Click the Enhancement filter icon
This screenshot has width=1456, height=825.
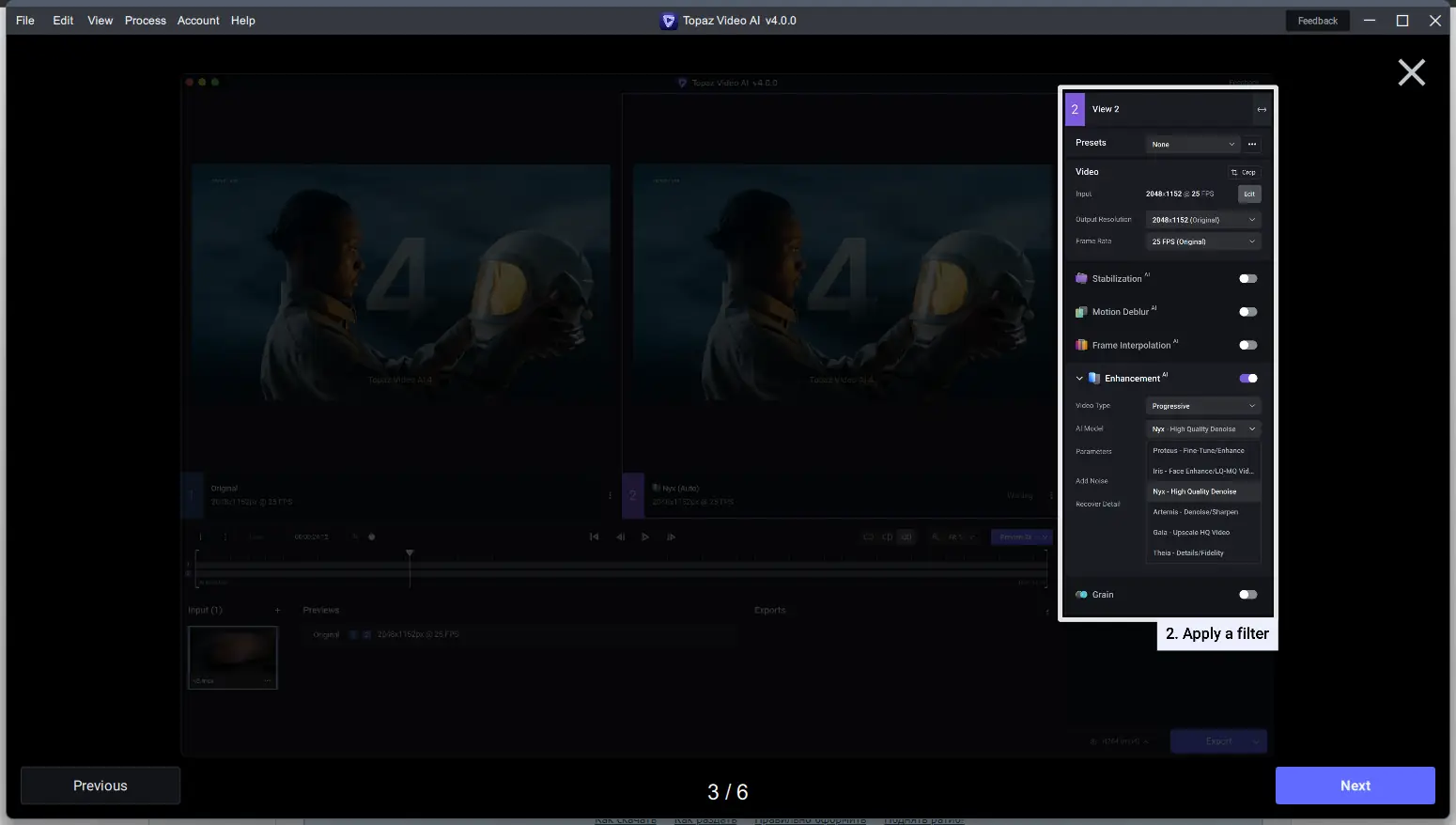[1094, 379]
